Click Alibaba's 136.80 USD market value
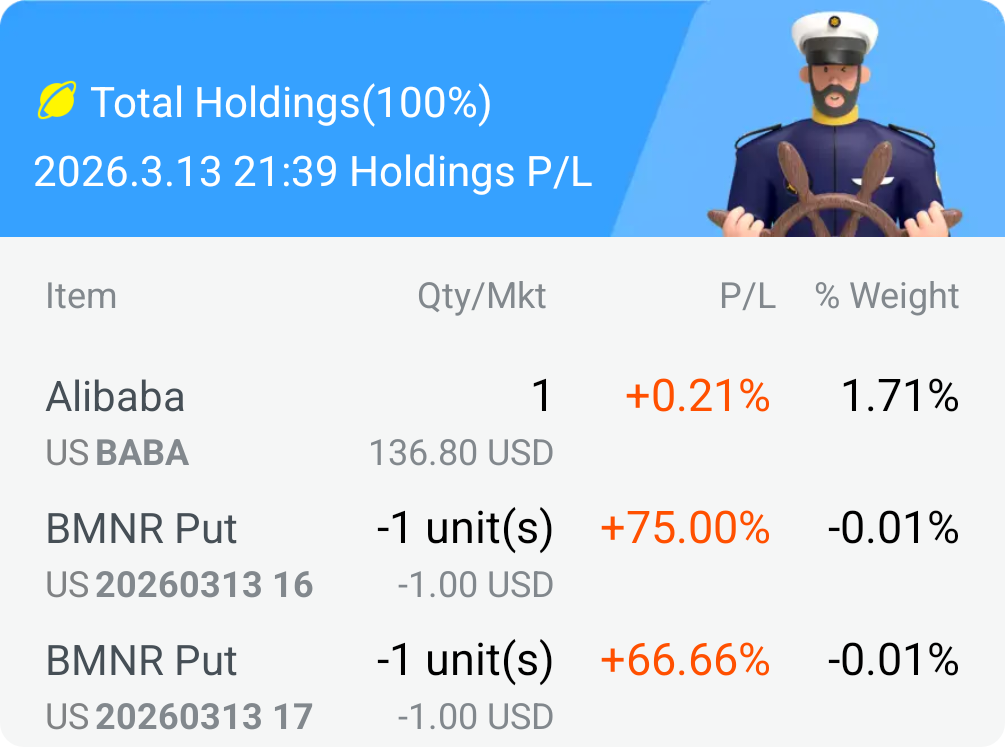 461,453
